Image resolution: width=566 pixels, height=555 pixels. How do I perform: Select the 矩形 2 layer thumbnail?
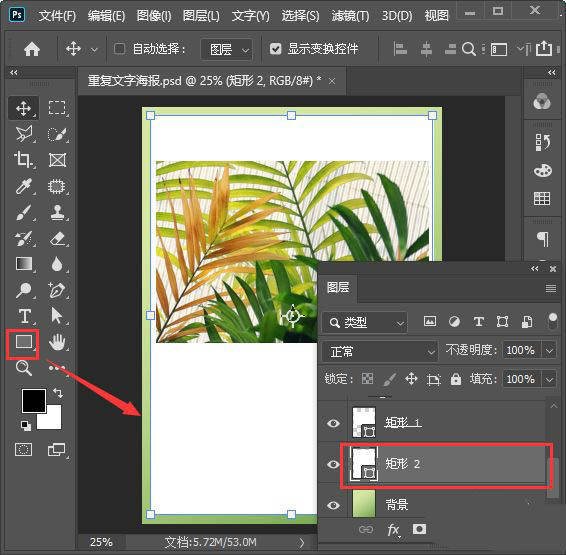click(364, 464)
